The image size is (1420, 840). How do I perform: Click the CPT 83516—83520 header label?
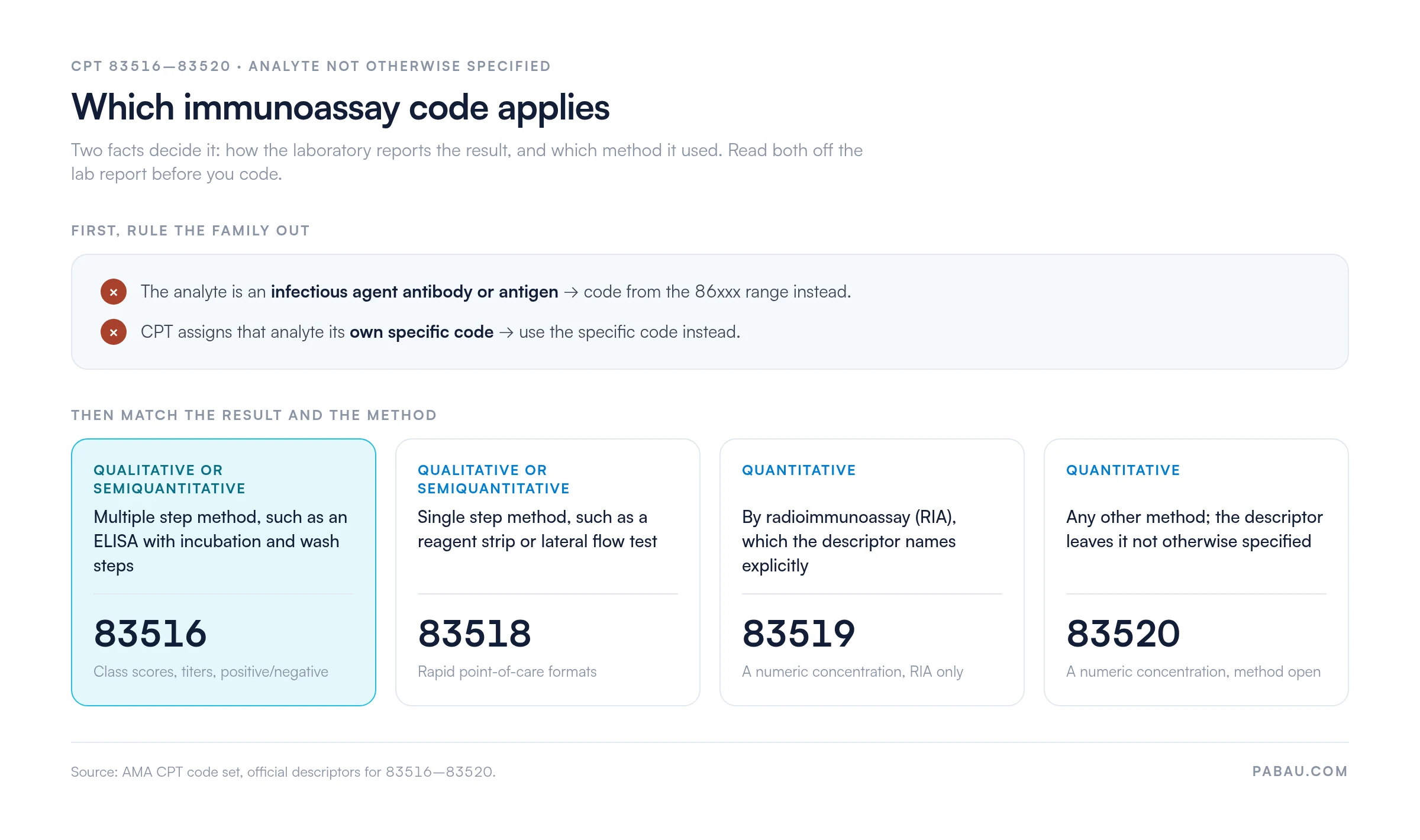pyautogui.click(x=311, y=66)
